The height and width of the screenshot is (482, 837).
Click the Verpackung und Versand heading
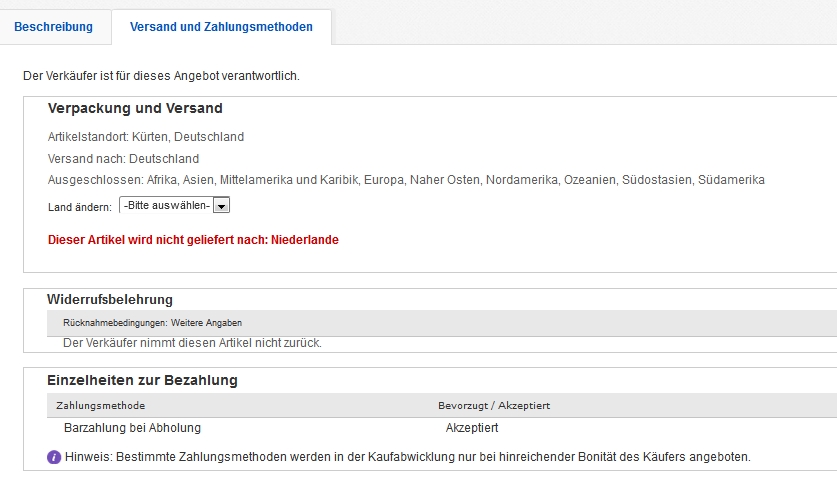135,108
